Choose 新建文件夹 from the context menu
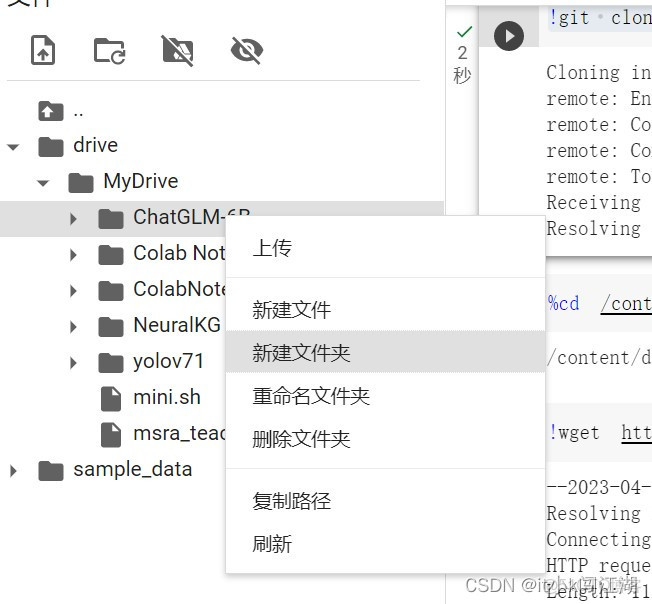The image size is (652, 604). pos(385,353)
